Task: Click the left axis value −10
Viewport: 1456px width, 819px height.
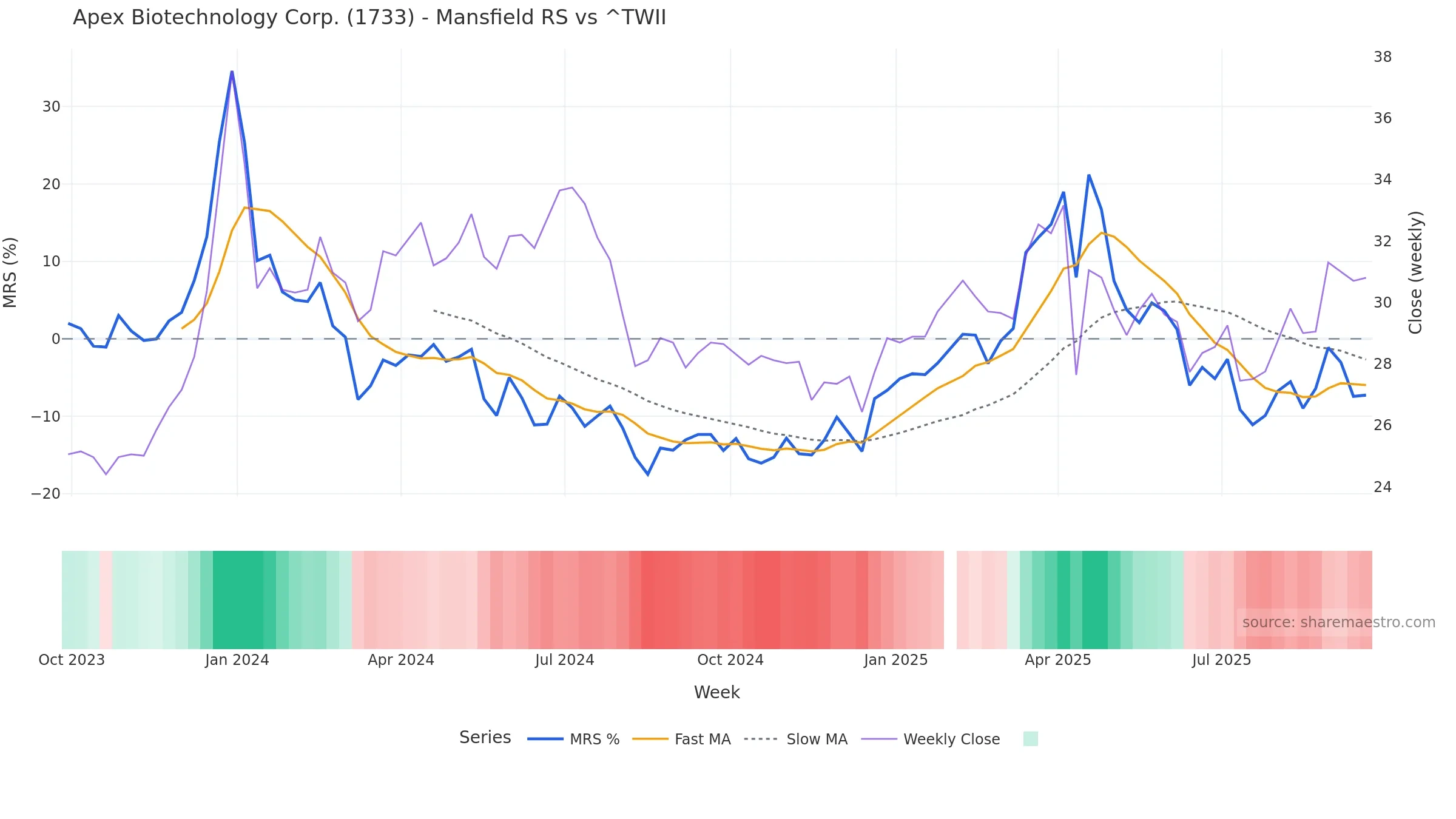Action: (46, 417)
